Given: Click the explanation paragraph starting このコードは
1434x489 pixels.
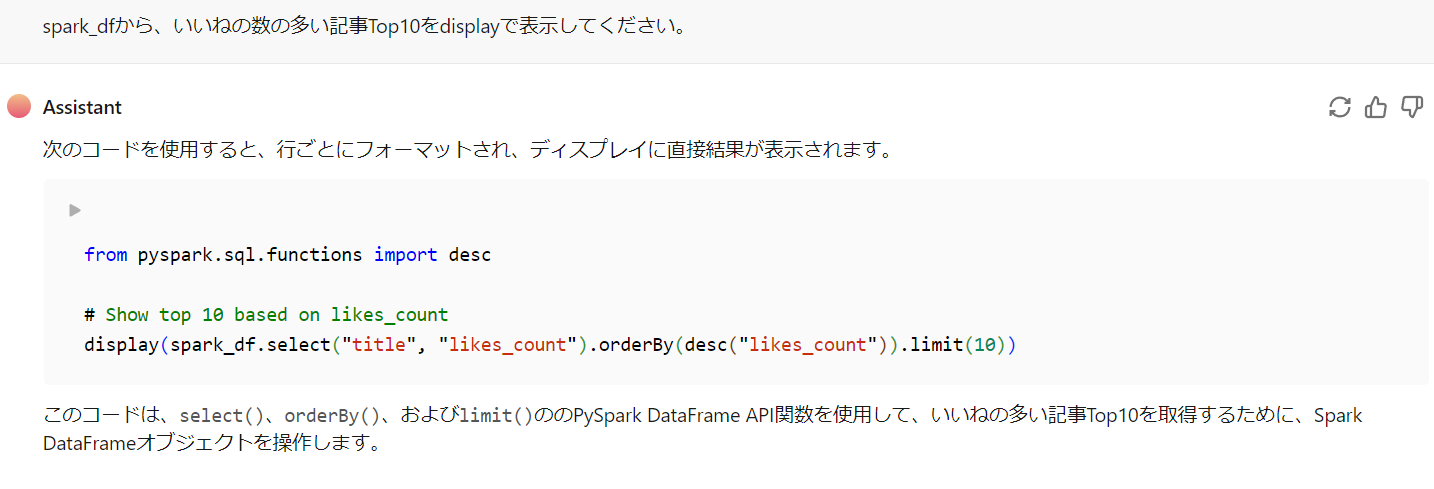Looking at the screenshot, I should (x=703, y=428).
